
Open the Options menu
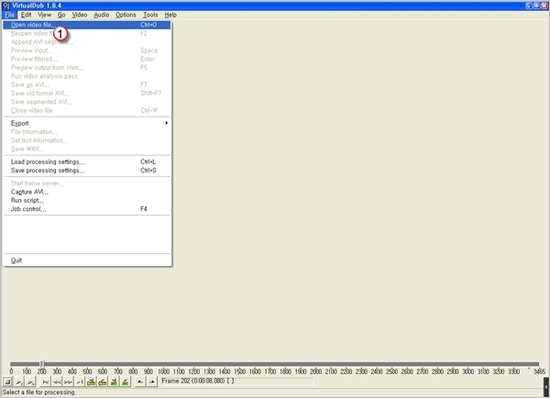click(x=126, y=15)
